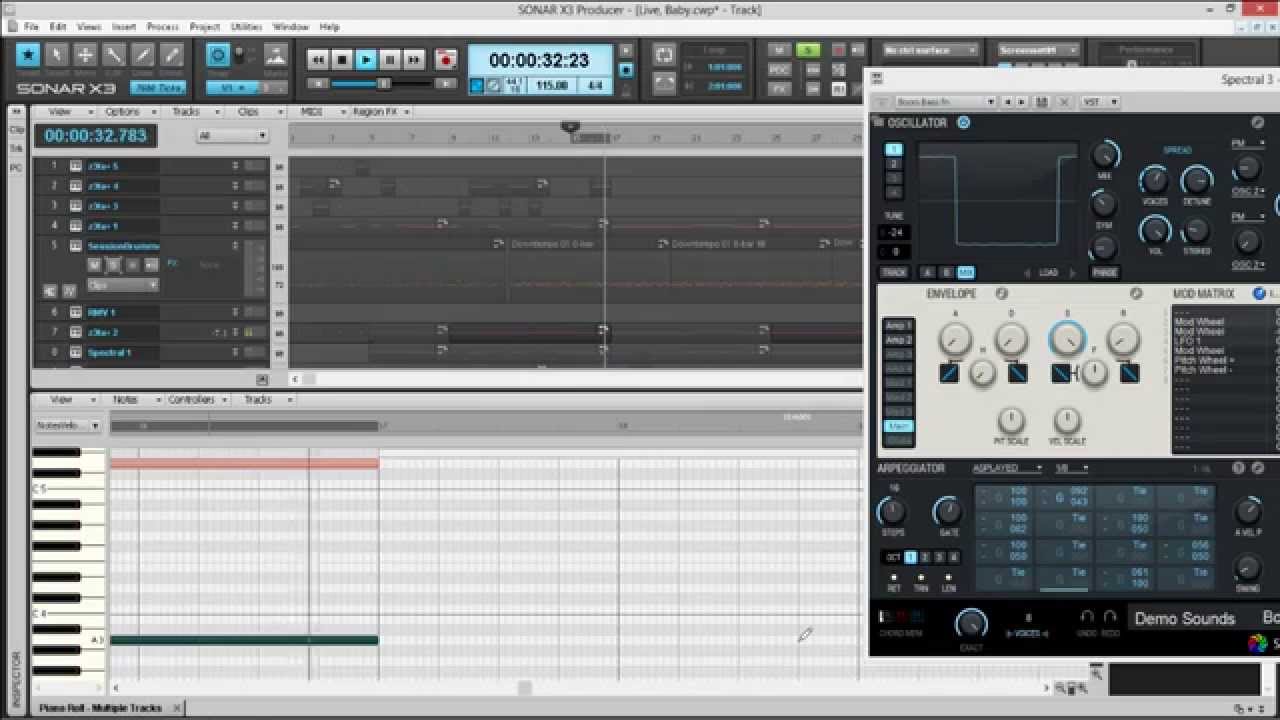Open the VST dropdown in Spectral
The height and width of the screenshot is (720, 1280).
pos(1099,102)
